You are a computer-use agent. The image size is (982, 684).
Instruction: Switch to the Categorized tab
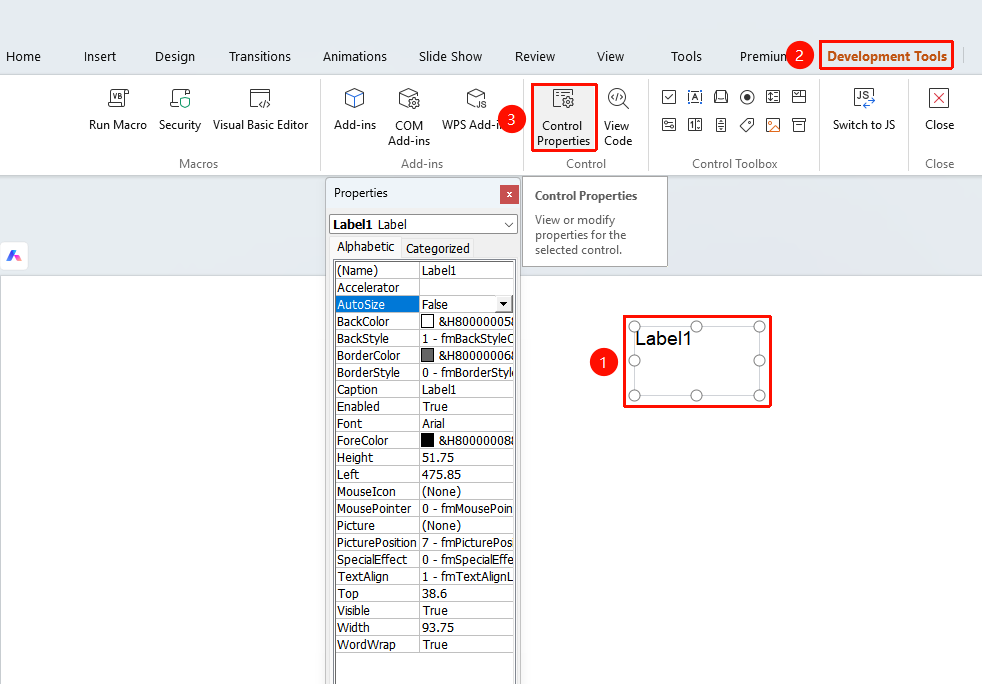click(438, 249)
